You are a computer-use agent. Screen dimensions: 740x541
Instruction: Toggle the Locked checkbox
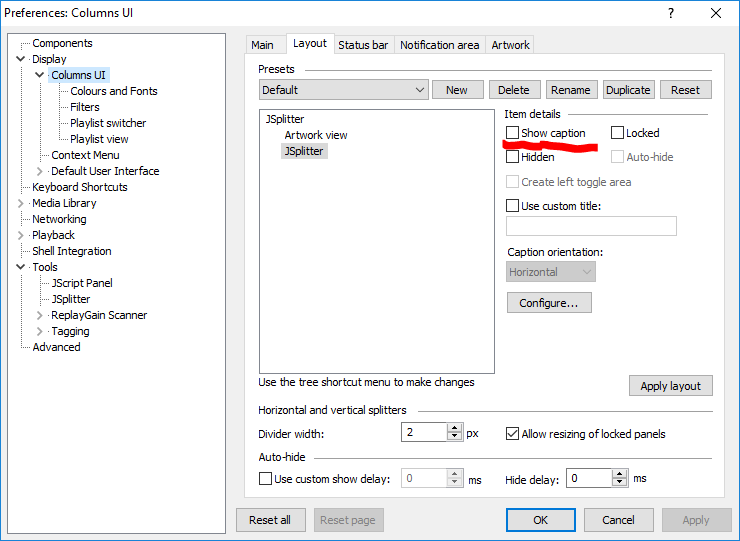(x=618, y=133)
